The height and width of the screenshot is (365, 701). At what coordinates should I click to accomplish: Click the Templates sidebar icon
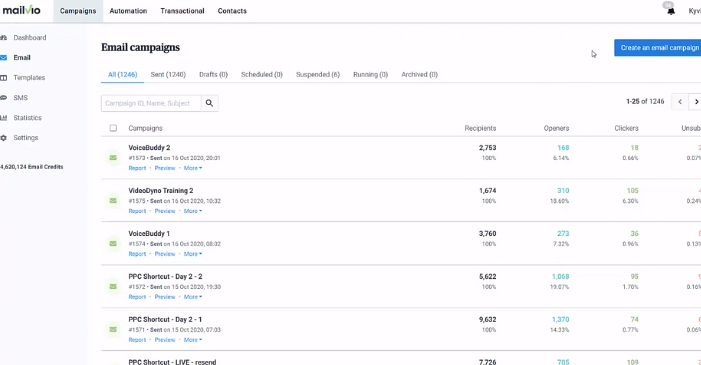click(4, 78)
